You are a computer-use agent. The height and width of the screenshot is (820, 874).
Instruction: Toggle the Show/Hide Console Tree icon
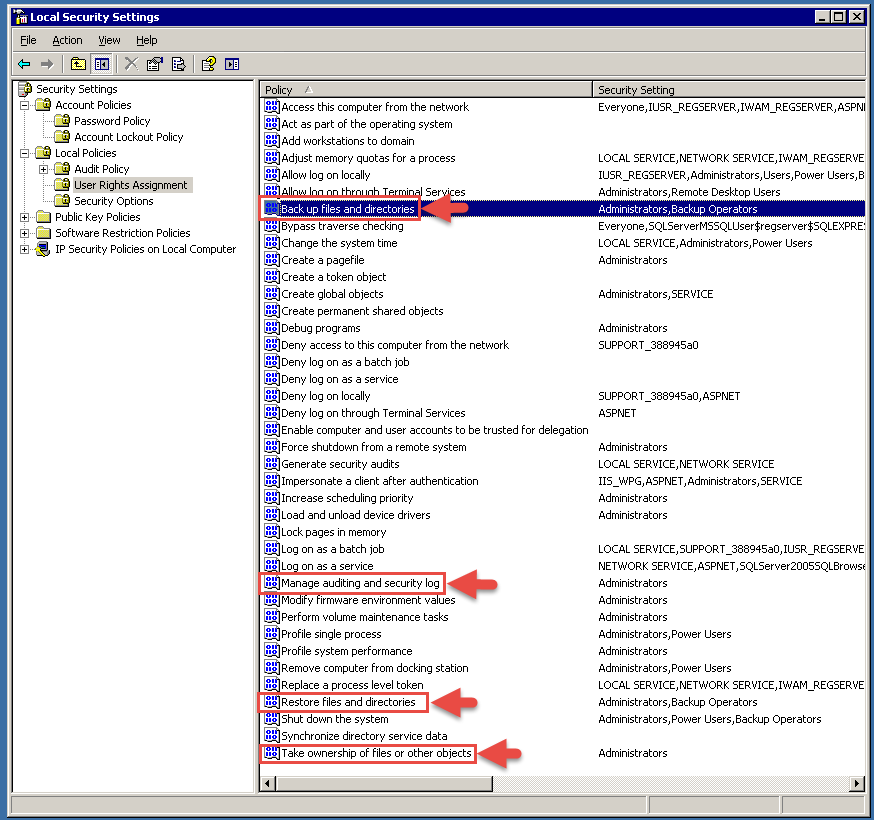coord(101,64)
